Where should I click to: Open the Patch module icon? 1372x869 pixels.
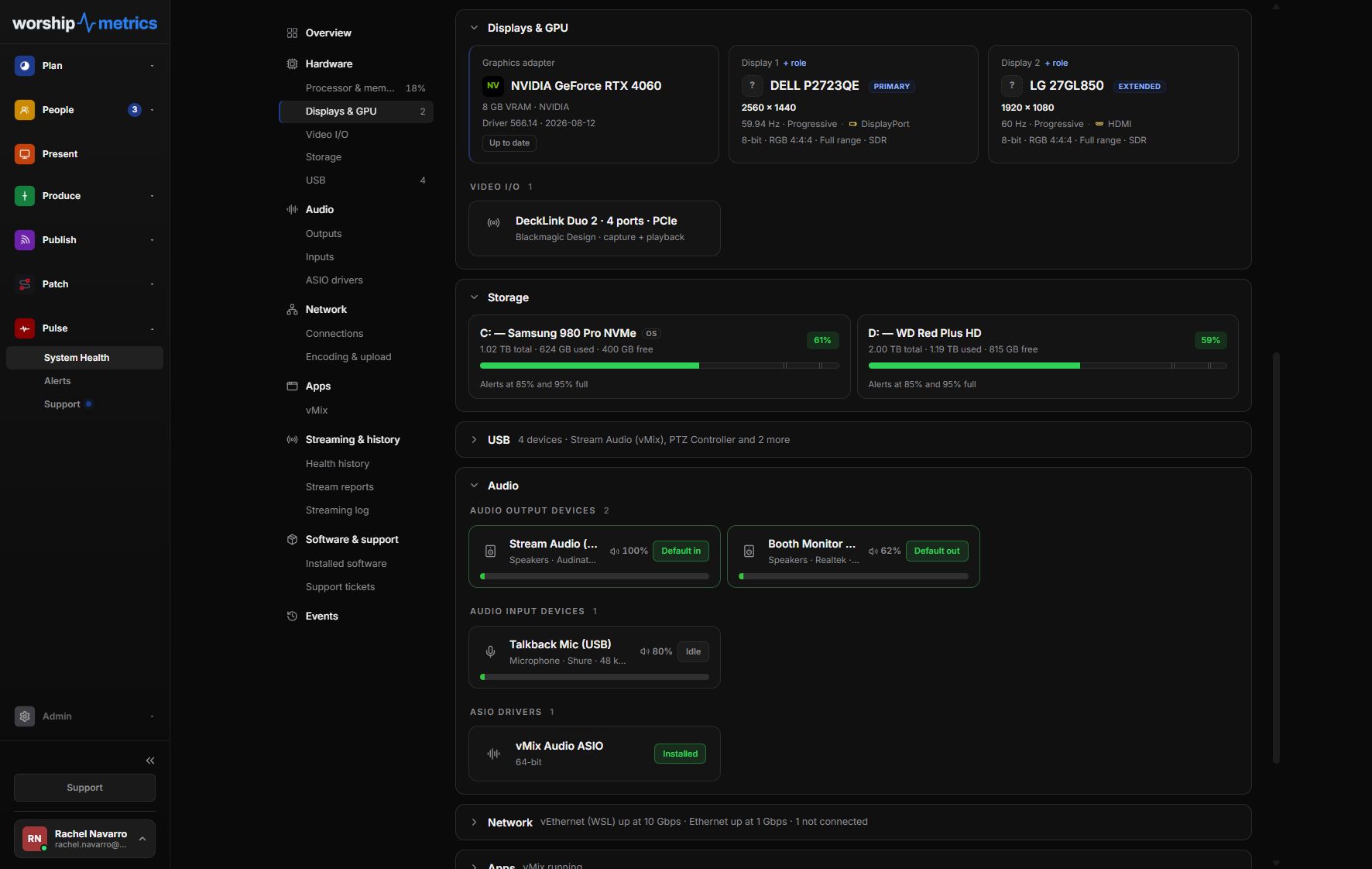25,284
